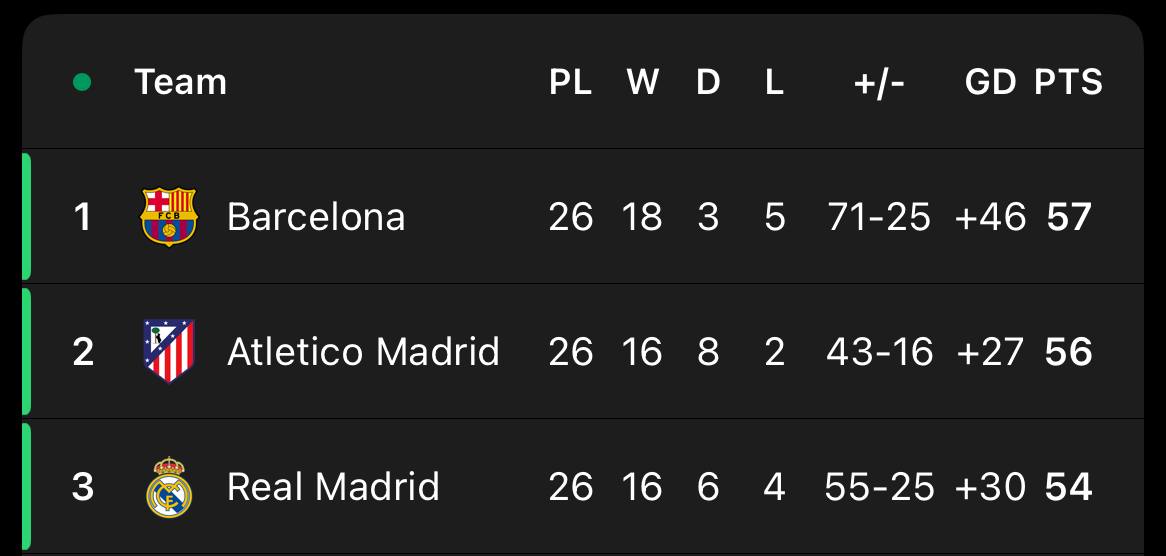This screenshot has height=556, width=1166.
Task: Select the D column header
Action: (x=708, y=82)
